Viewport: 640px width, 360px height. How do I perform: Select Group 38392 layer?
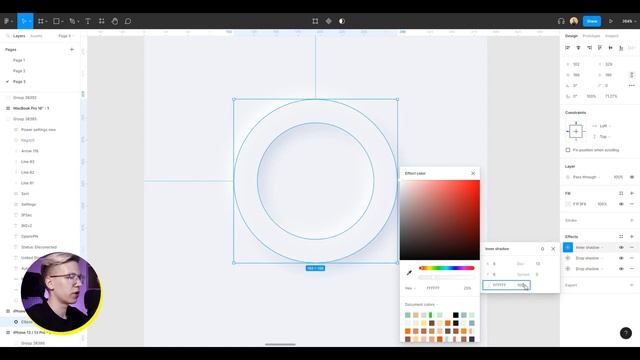[24, 98]
